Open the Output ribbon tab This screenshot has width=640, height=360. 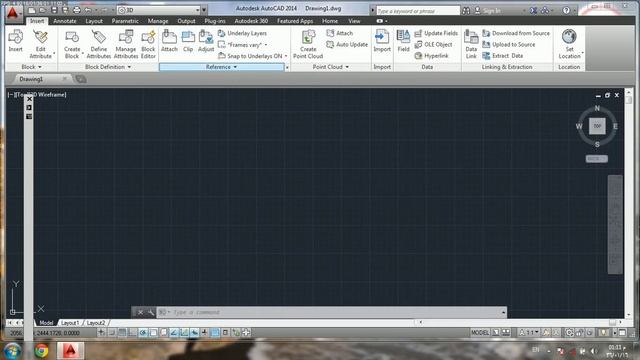coord(186,21)
